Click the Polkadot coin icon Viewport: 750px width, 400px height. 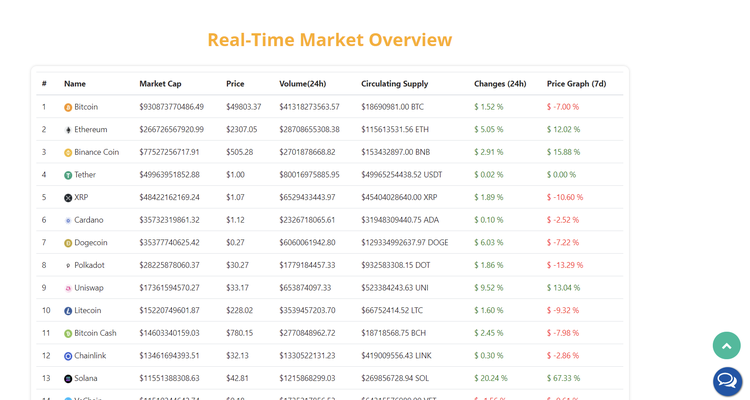[68, 266]
